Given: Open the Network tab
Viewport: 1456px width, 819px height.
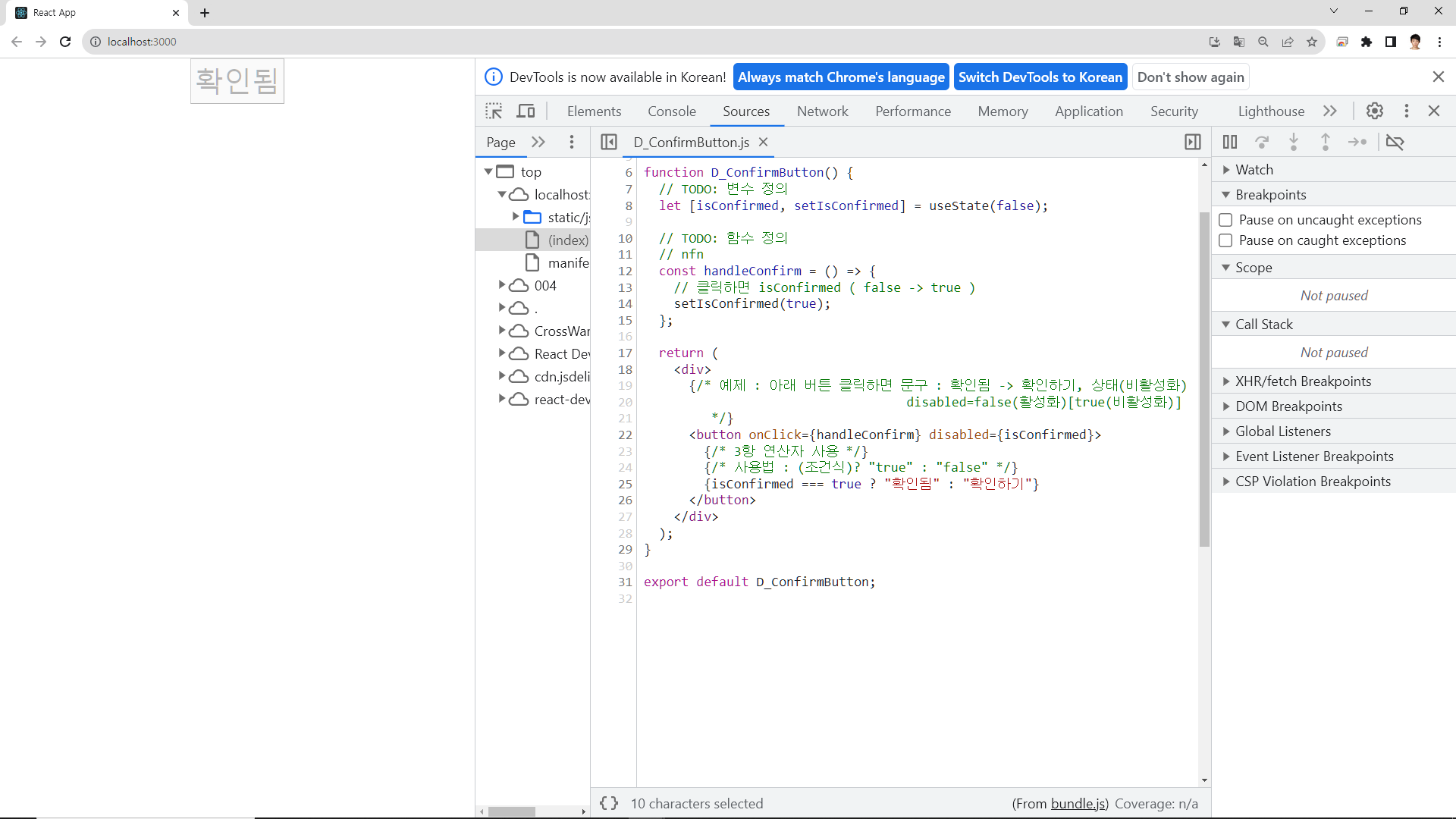Looking at the screenshot, I should point(822,111).
